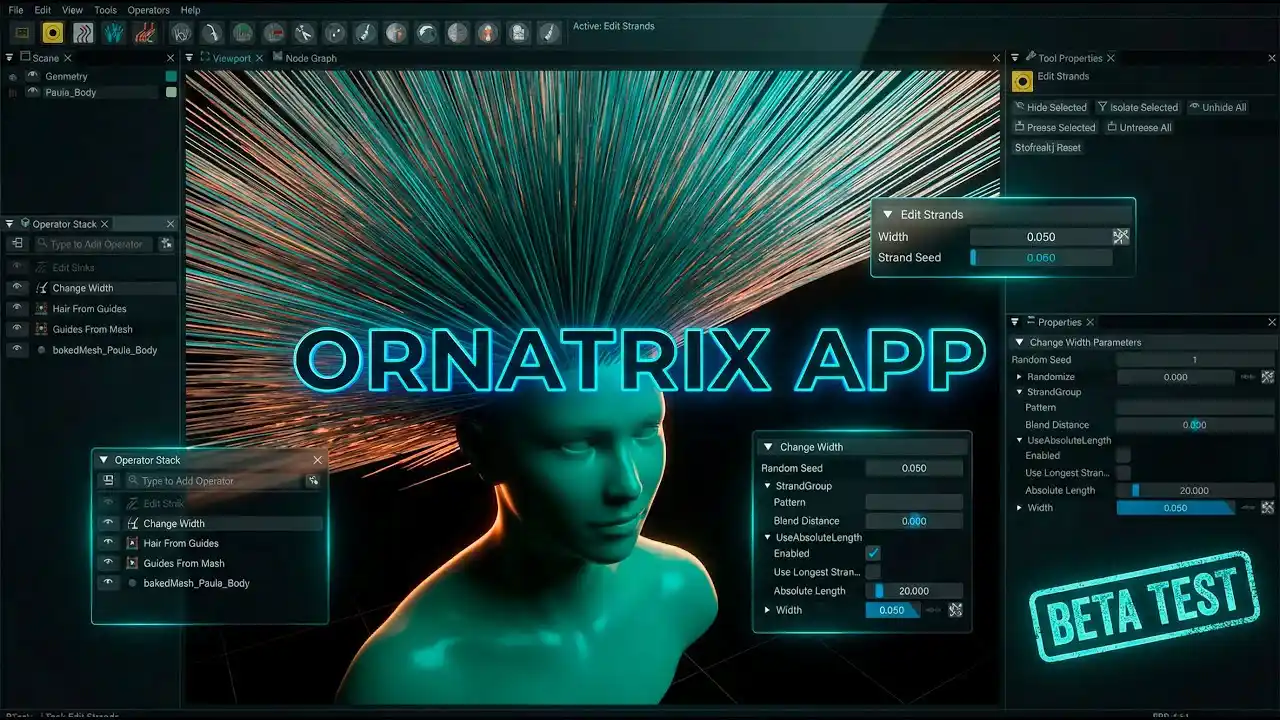Toggle visibility of Hair From Guides in docked stack
1280x720 pixels.
(17, 308)
